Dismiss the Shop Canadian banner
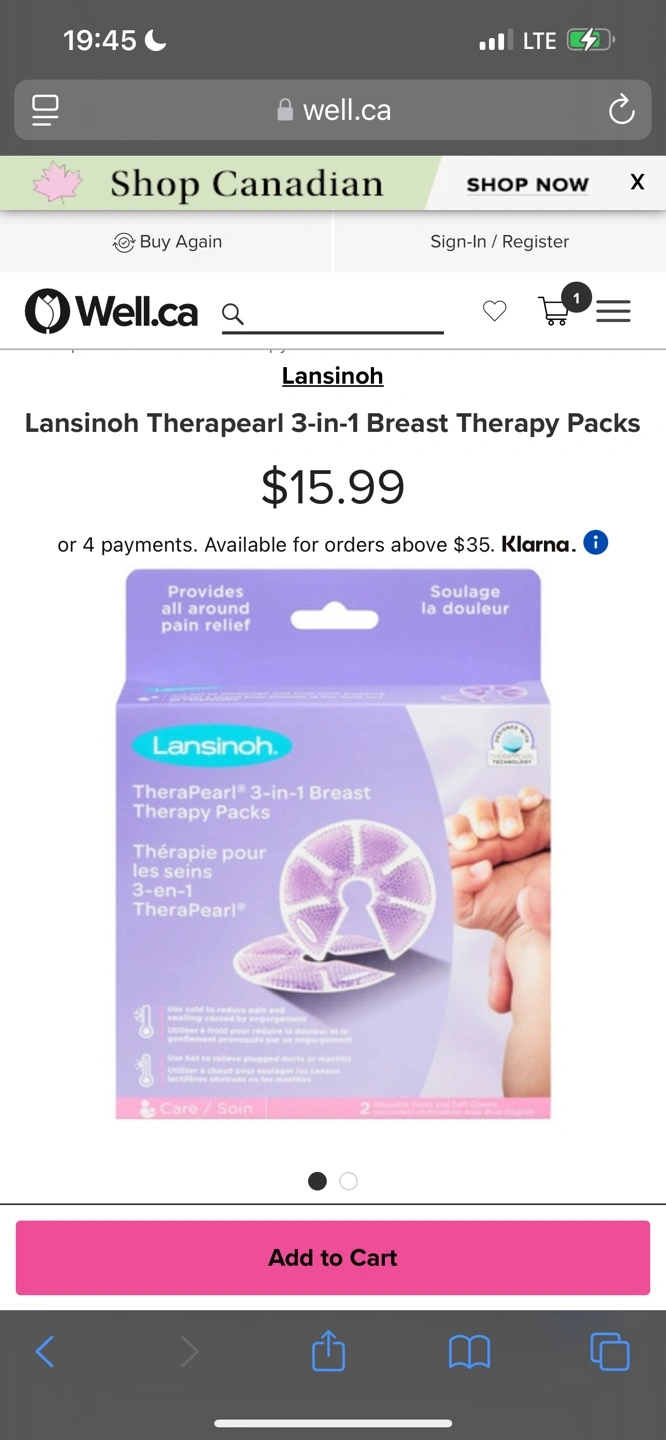This screenshot has width=666, height=1440. pyautogui.click(x=637, y=182)
